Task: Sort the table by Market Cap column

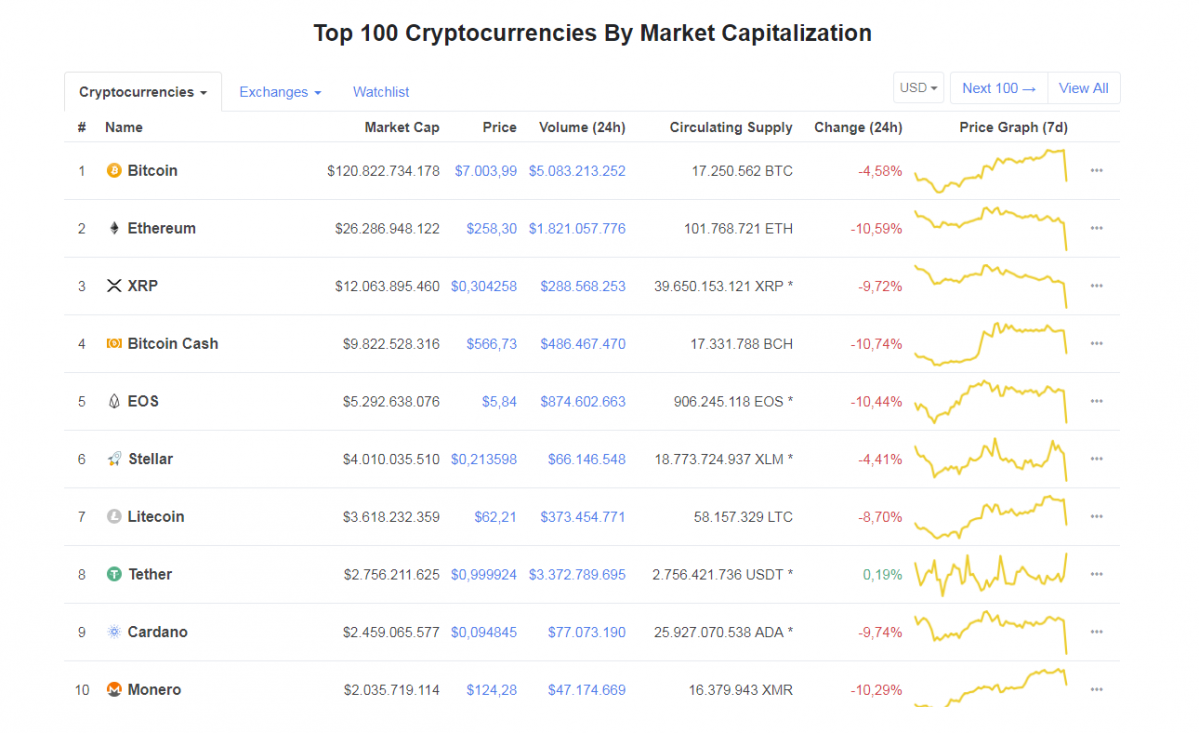Action: [402, 128]
